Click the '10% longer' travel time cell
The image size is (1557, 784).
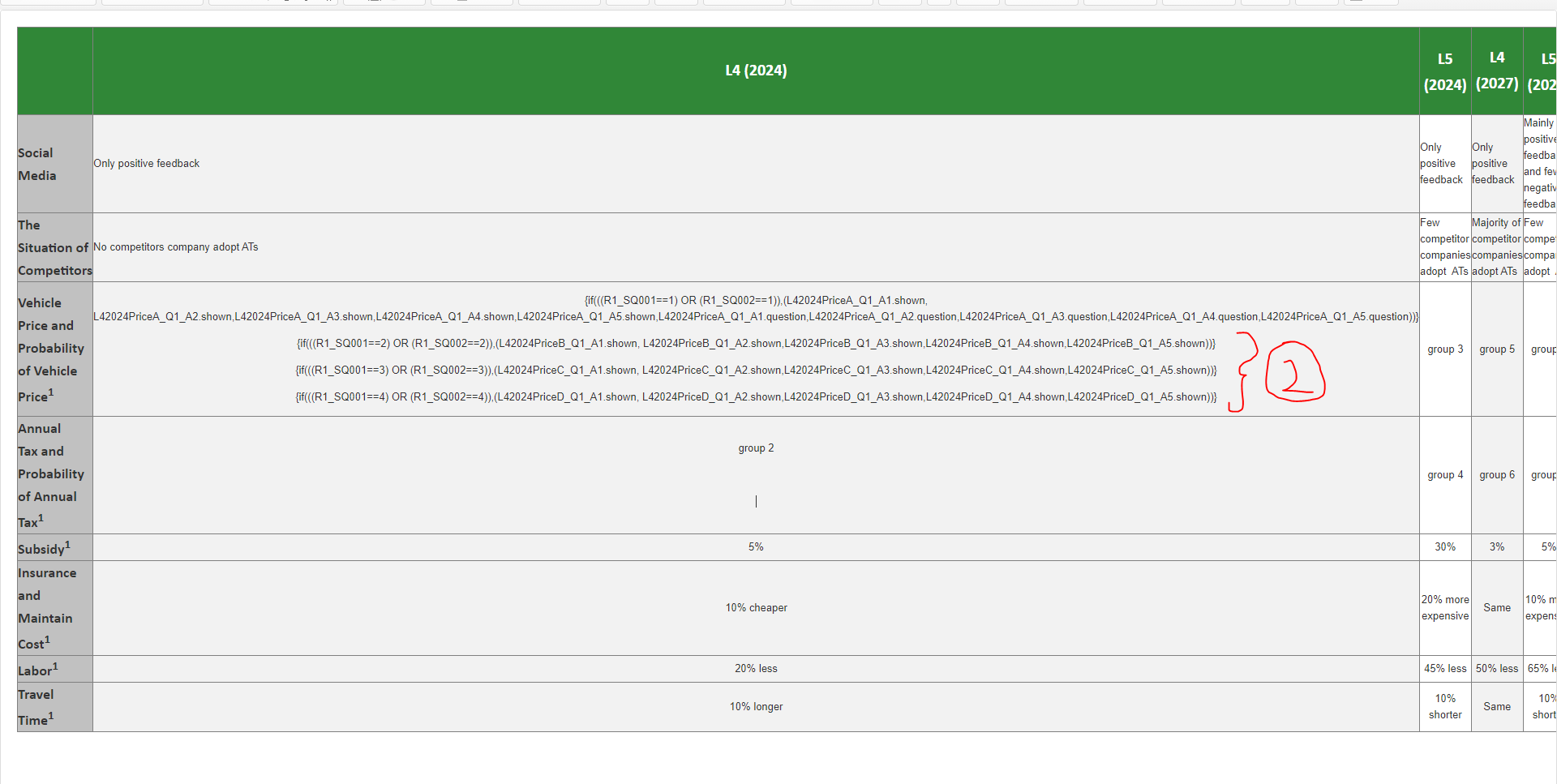[755, 707]
